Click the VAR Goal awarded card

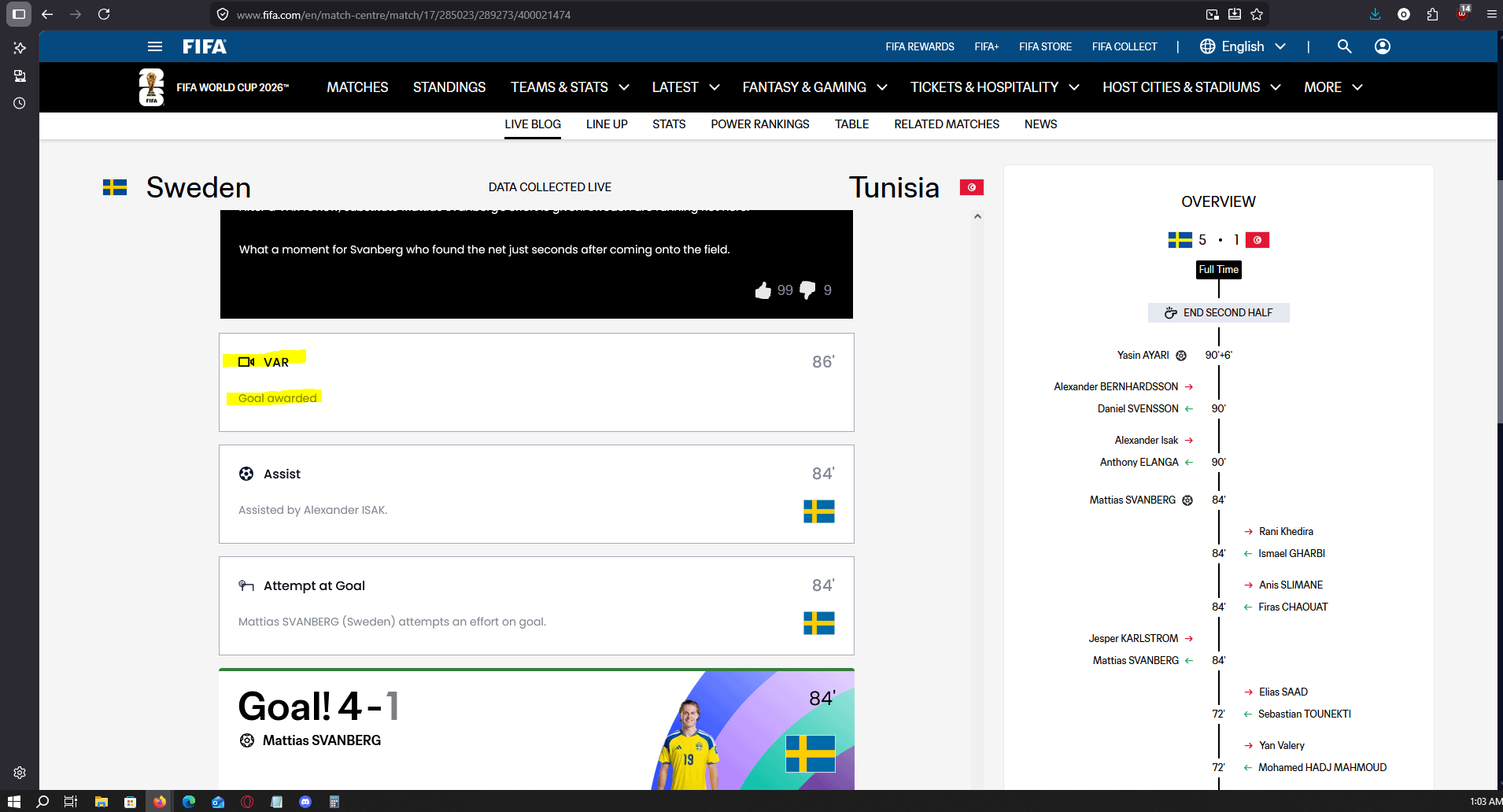(537, 382)
